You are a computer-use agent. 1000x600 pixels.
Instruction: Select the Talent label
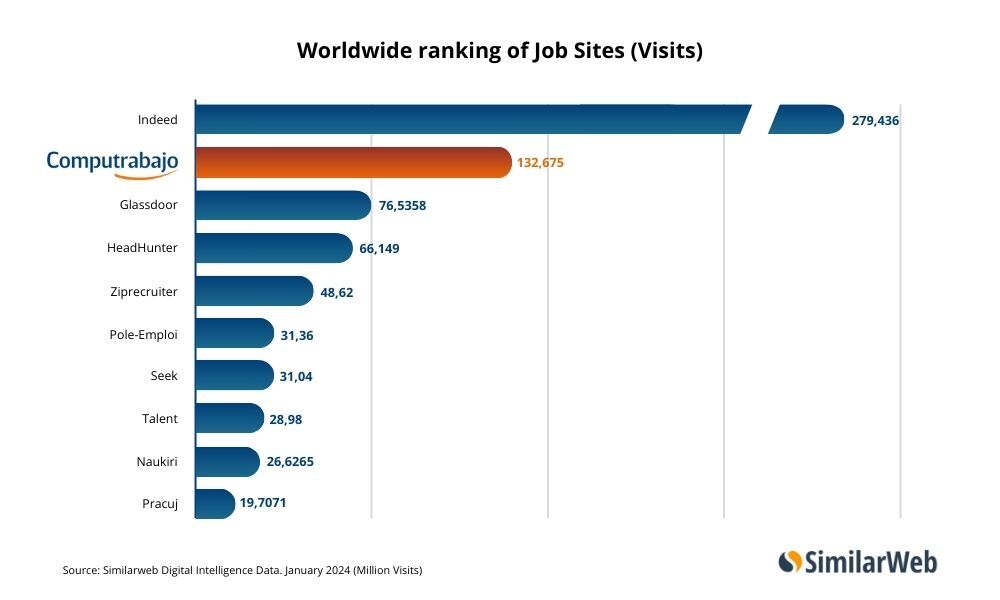[x=159, y=419]
